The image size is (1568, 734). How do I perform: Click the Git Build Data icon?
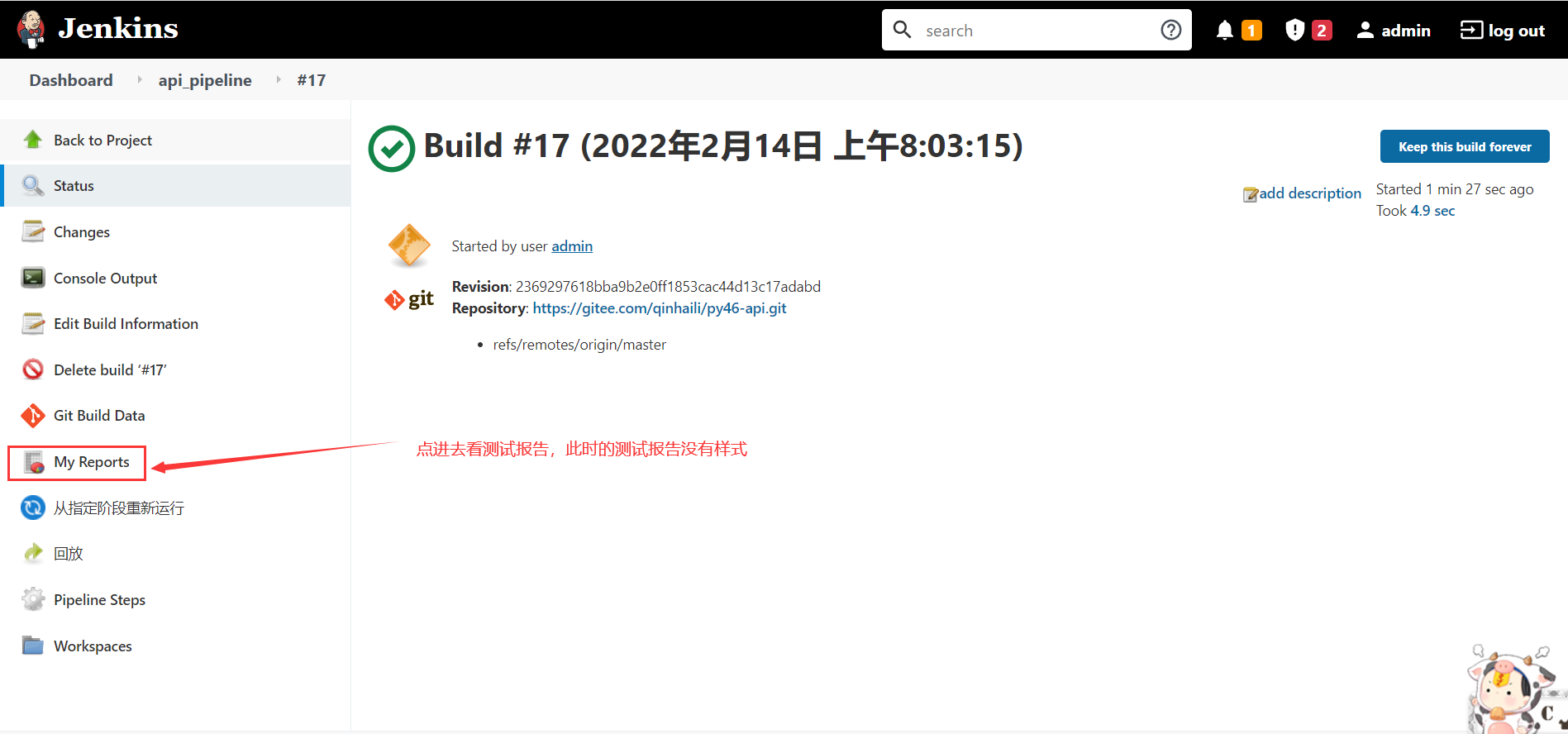tap(33, 416)
